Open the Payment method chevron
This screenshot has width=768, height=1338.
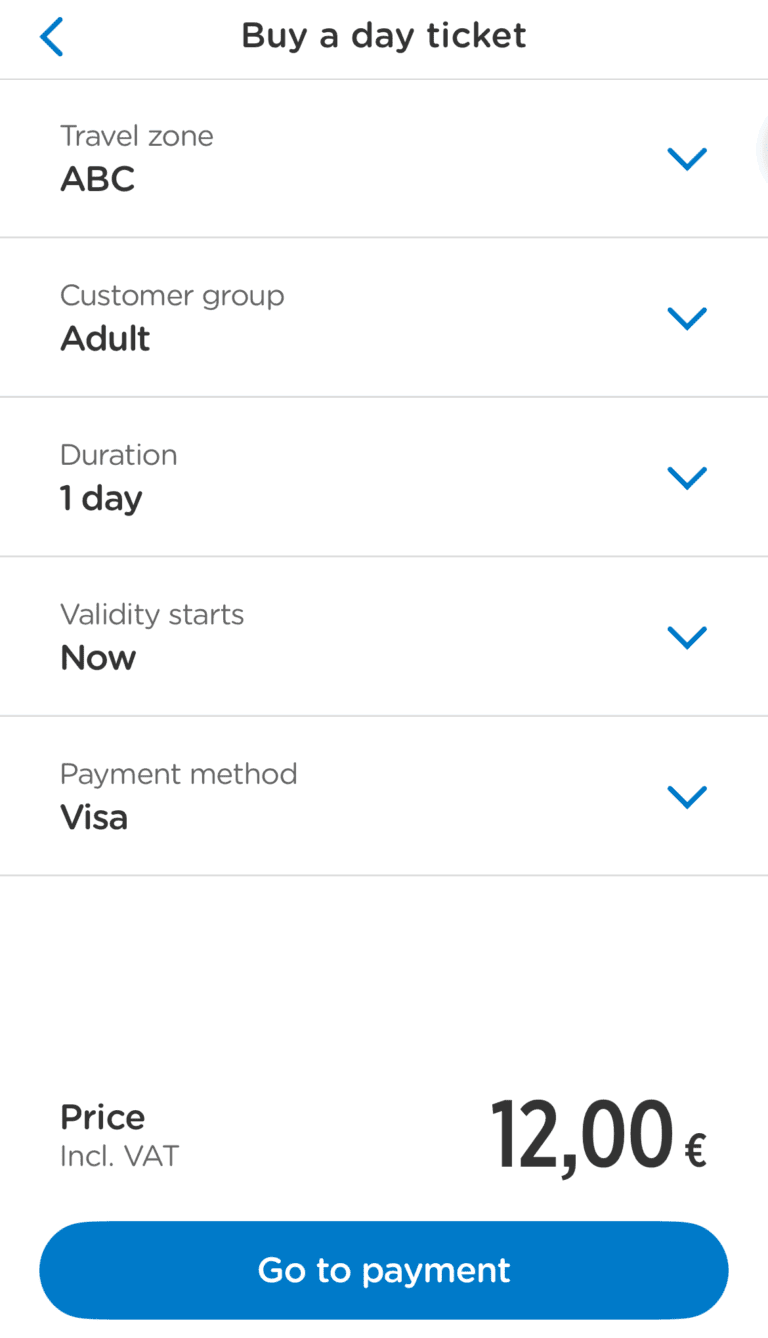coord(687,796)
